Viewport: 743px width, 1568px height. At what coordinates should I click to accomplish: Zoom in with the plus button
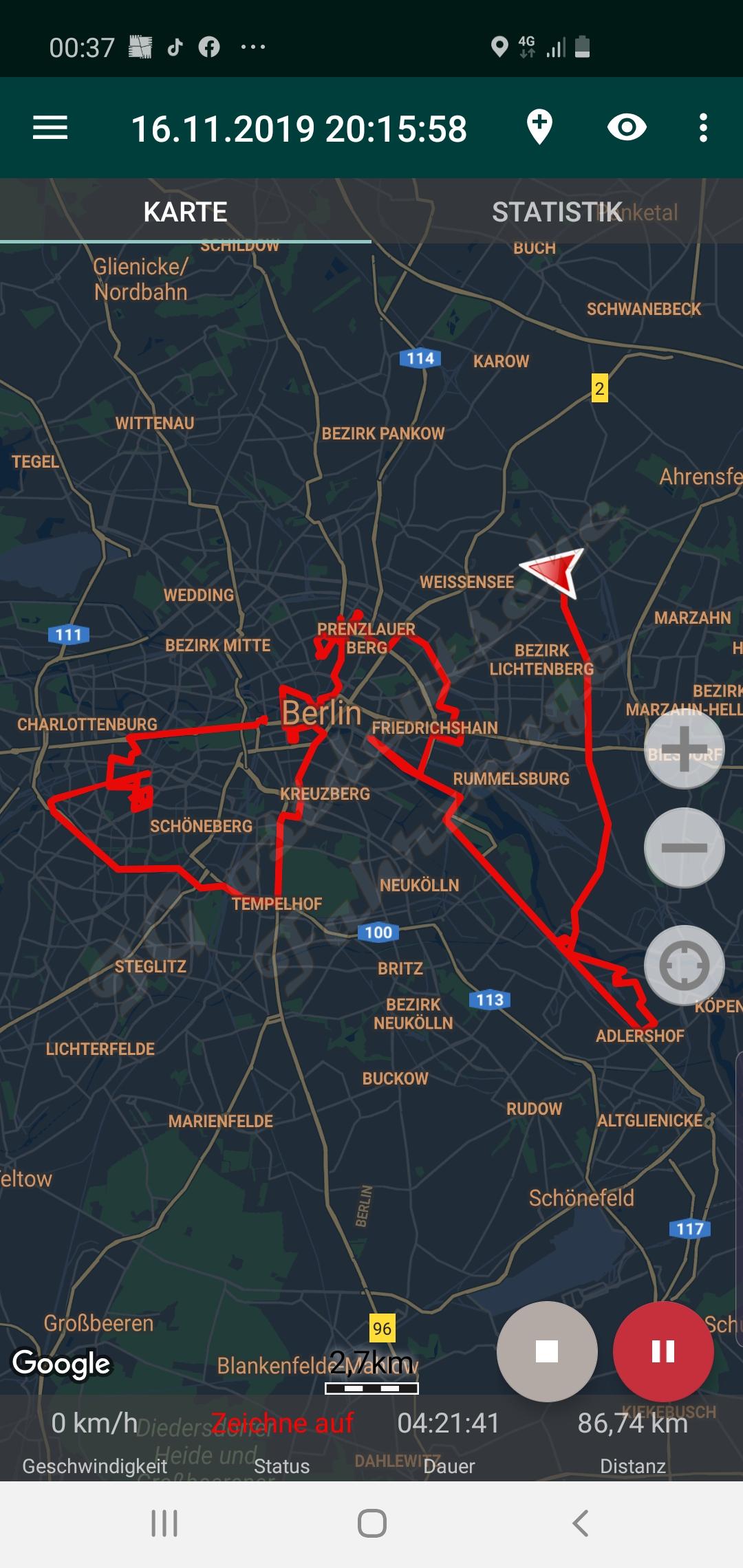tap(684, 749)
